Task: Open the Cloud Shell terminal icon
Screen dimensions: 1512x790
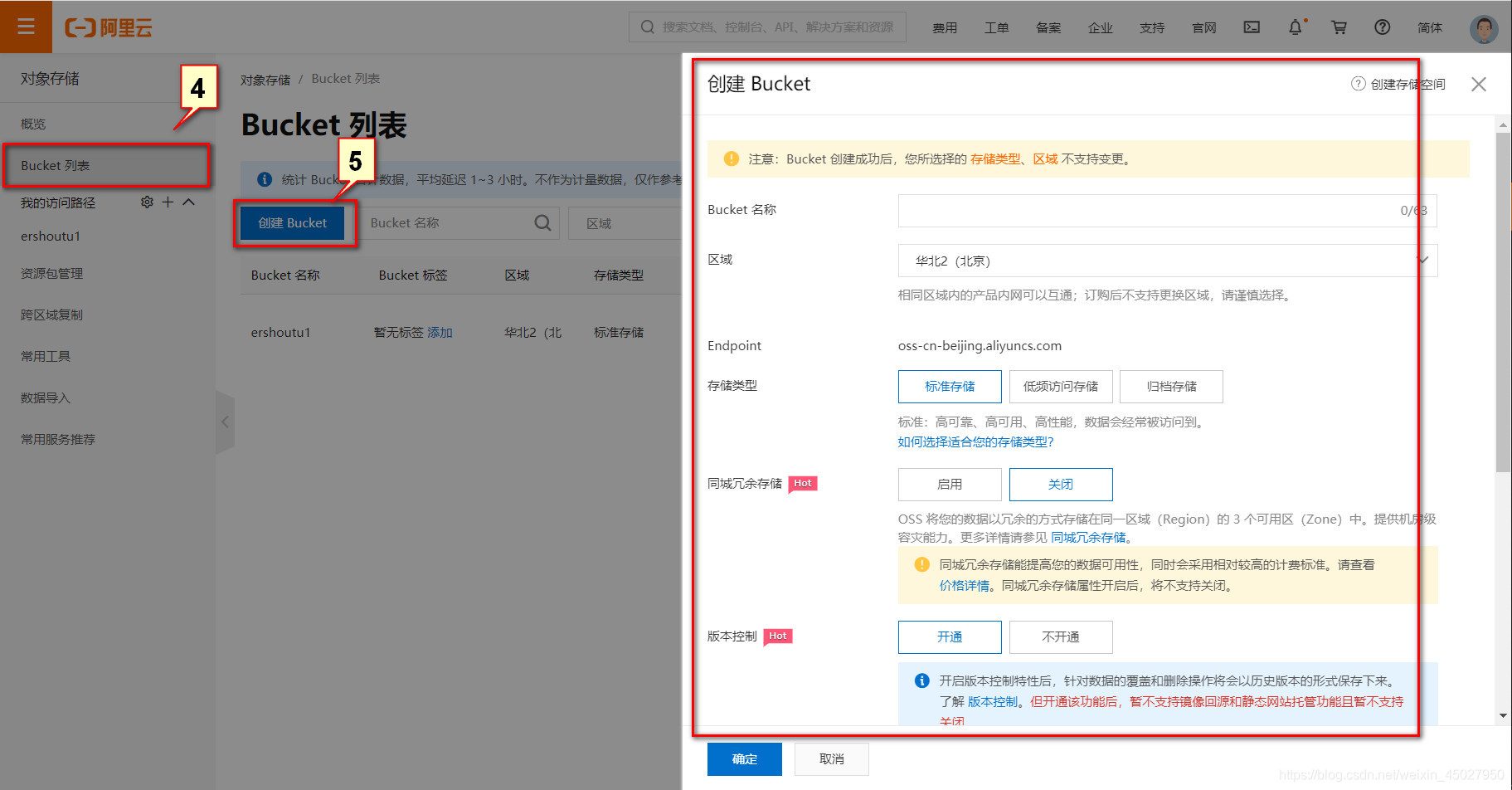Action: pos(1252,27)
